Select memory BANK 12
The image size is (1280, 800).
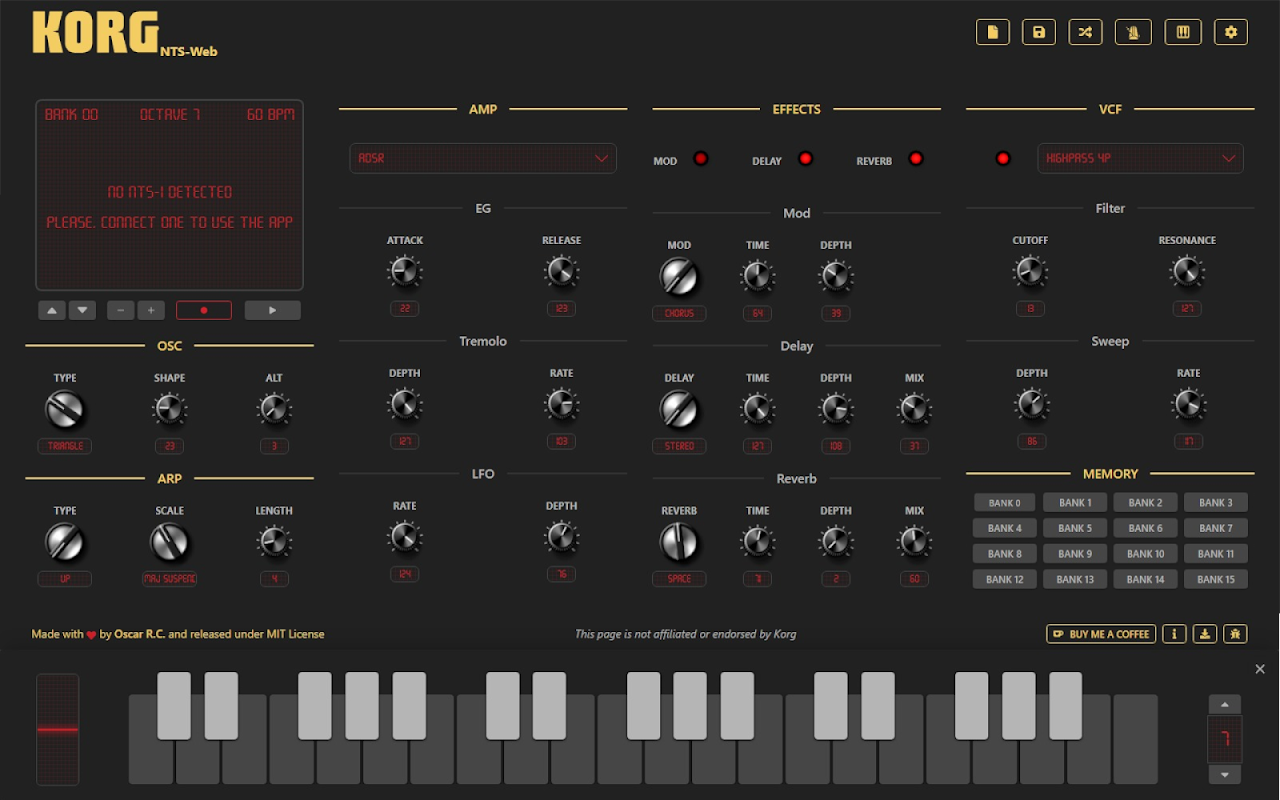point(1005,579)
